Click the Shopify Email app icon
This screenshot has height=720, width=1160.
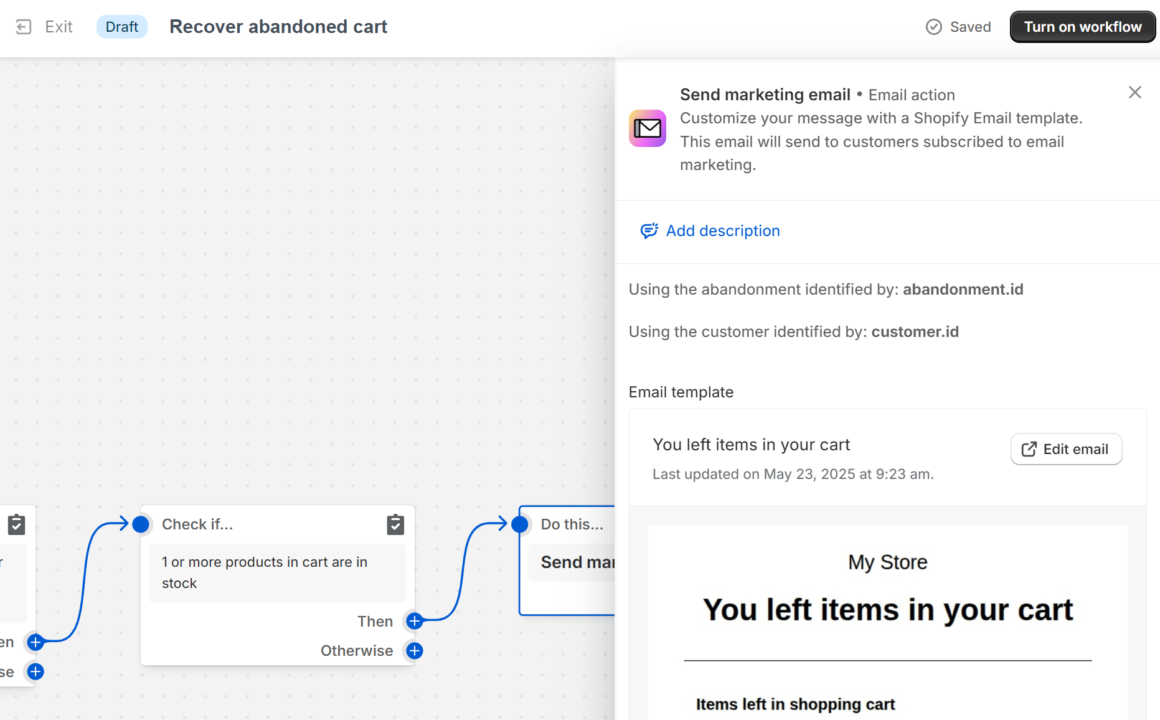click(x=647, y=129)
